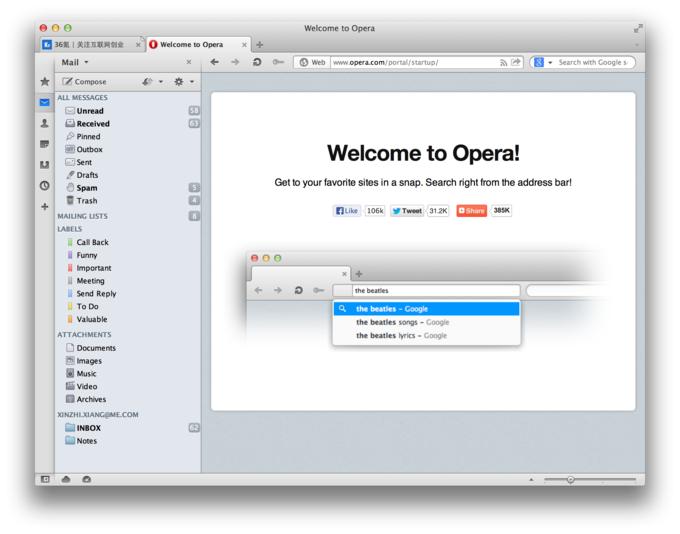This screenshot has width=680, height=534.
Task: Add a new panel with plus icon
Action: 45,206
